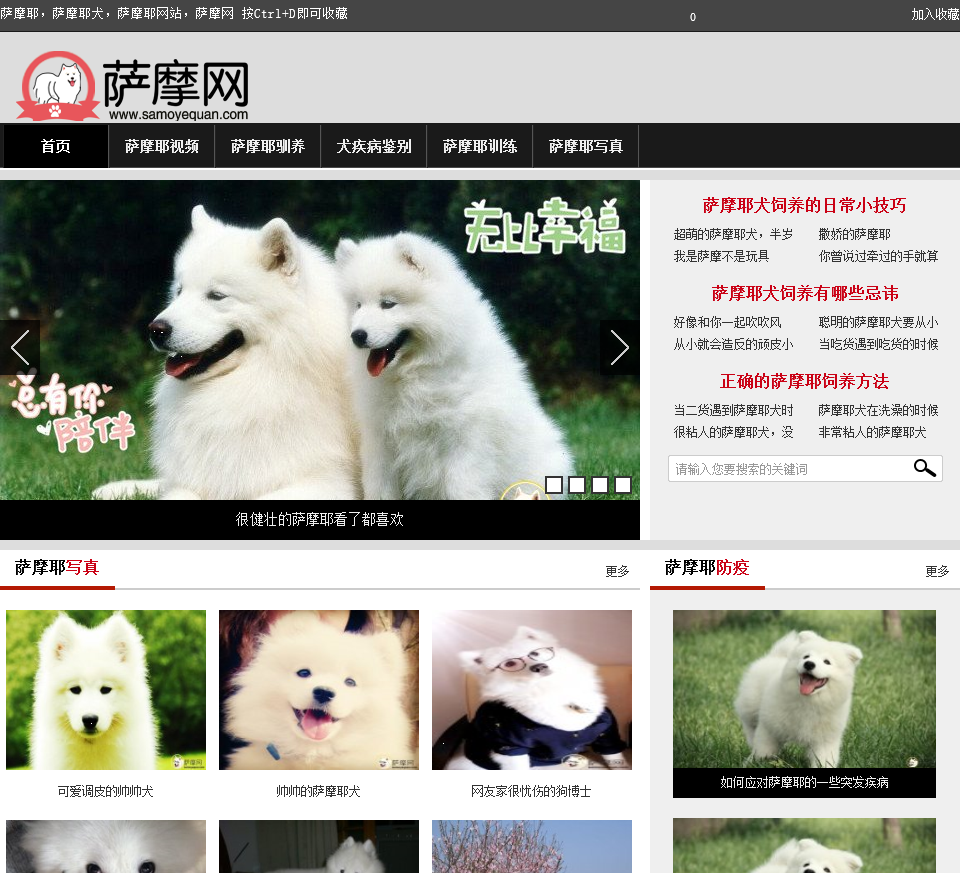Open caption 很健壮的萨摩耶看了都喜欢
This screenshot has width=960, height=873.
pyautogui.click(x=320, y=519)
